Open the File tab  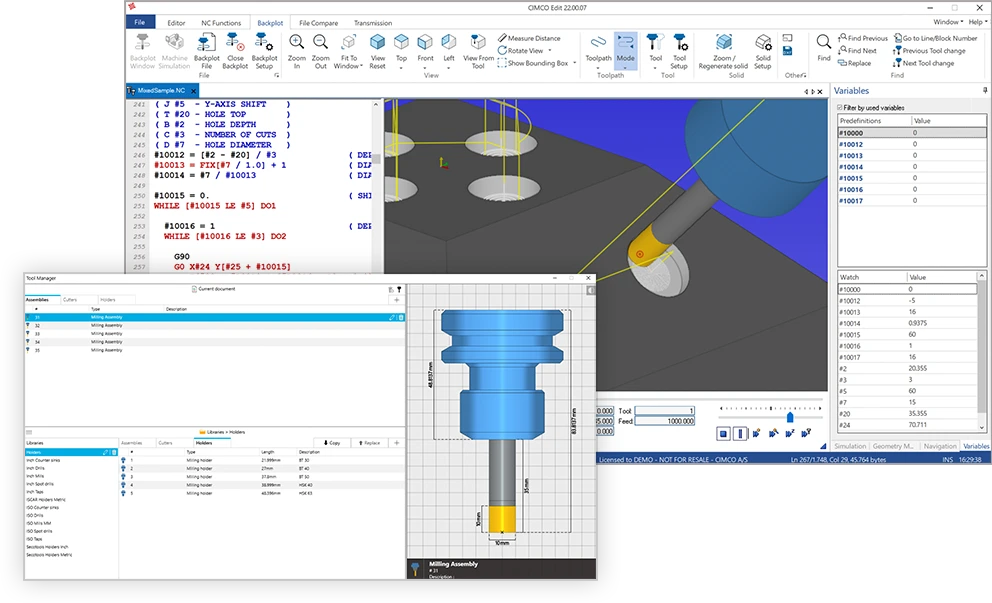[x=140, y=22]
